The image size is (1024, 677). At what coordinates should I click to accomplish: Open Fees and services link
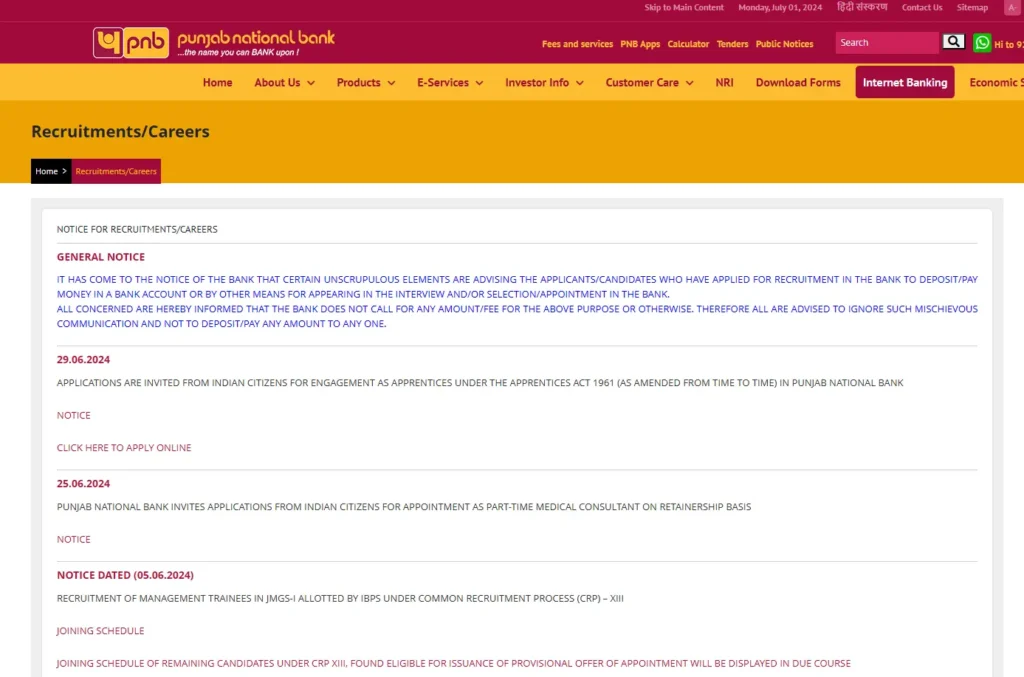click(x=577, y=44)
